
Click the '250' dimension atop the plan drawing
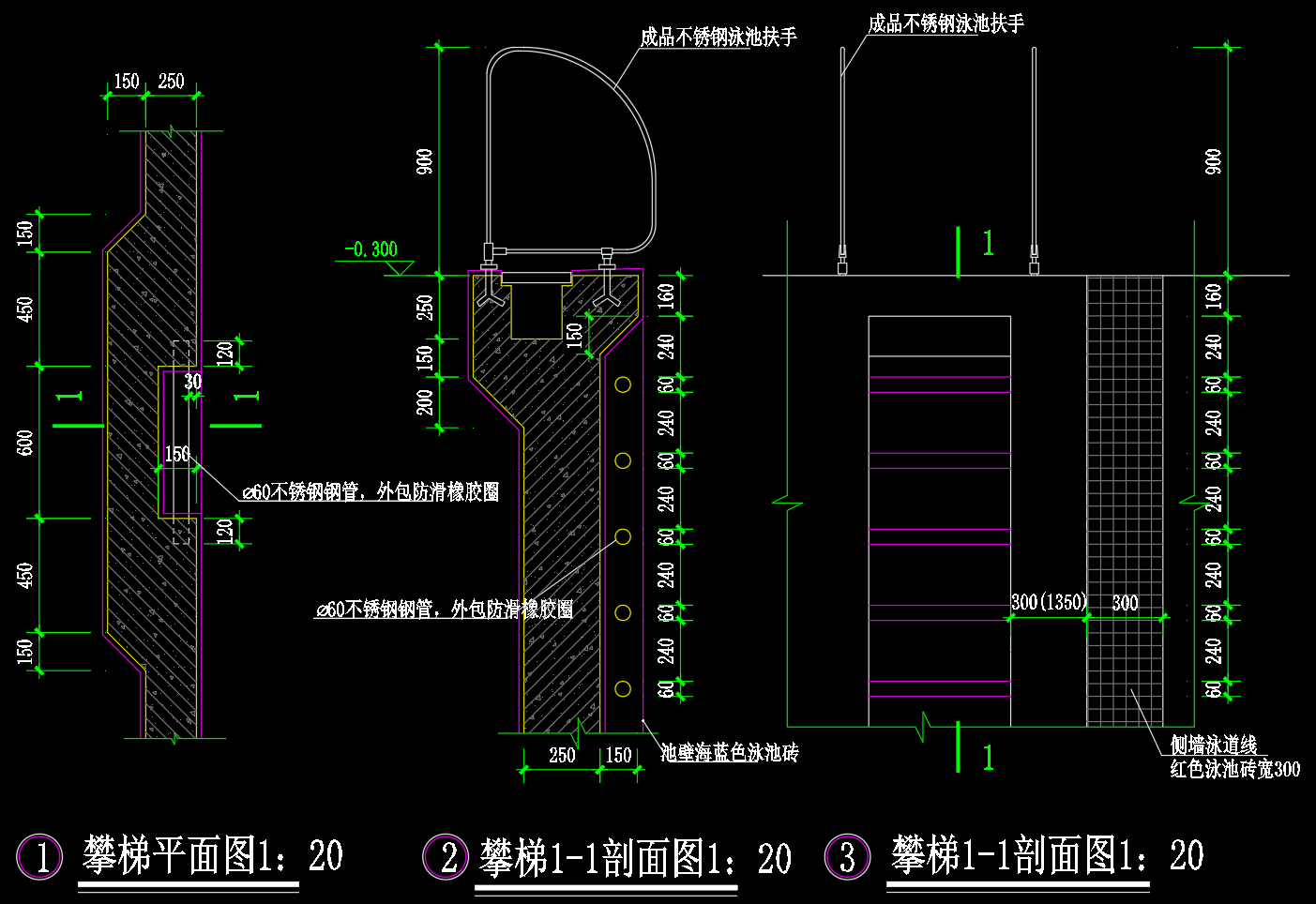click(x=172, y=82)
